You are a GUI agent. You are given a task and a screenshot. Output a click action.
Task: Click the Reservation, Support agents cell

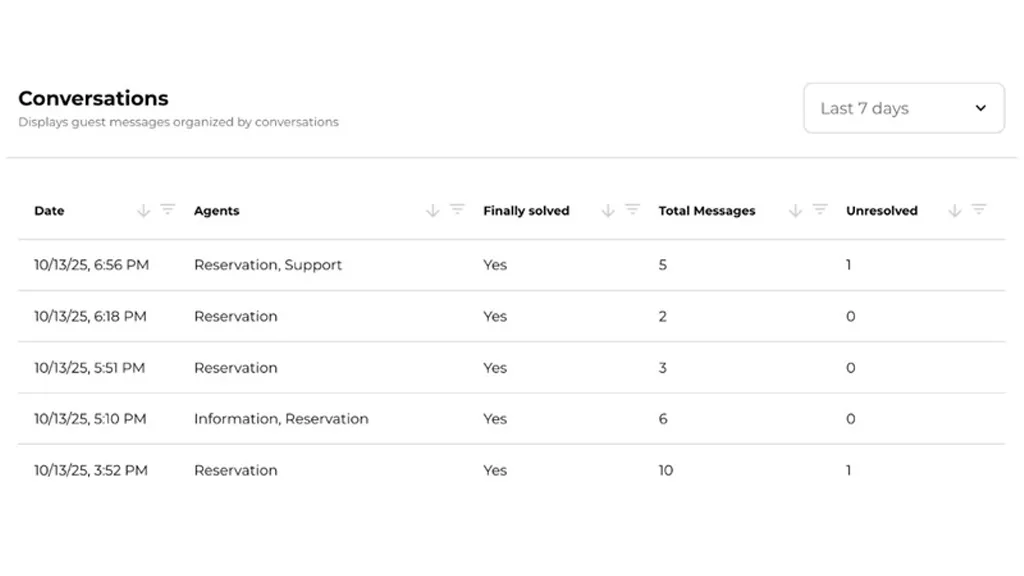(268, 265)
